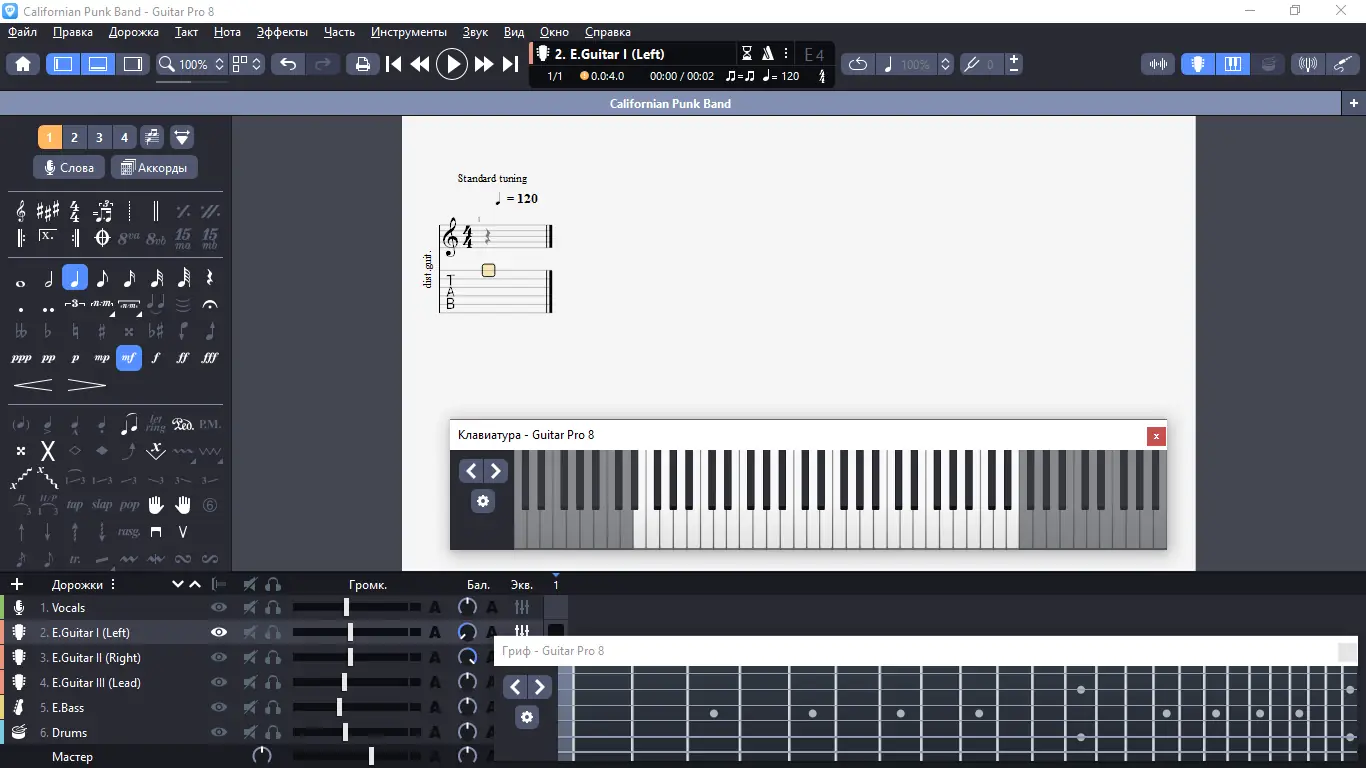Open the relative speed 100% dropdown
This screenshot has height=768, width=1366.
tap(915, 64)
